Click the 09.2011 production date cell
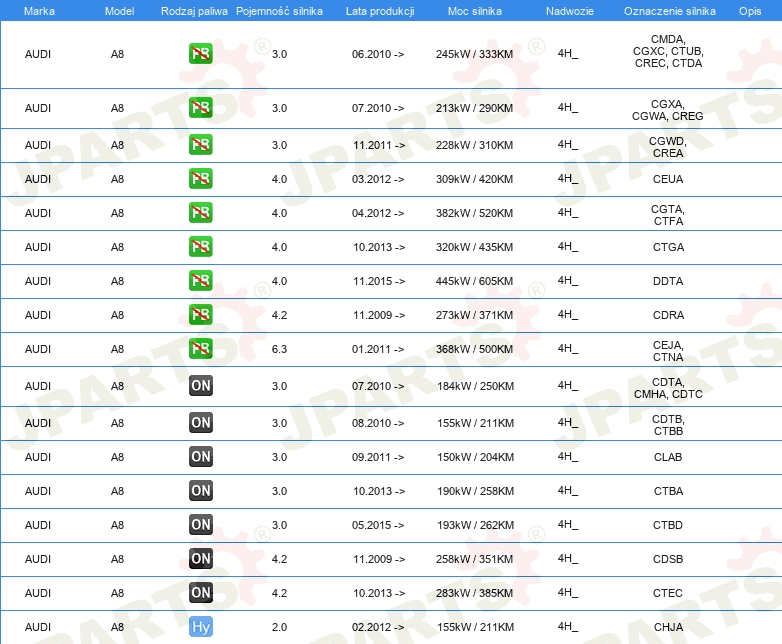Screen dimensions: 782x644 click(x=378, y=457)
